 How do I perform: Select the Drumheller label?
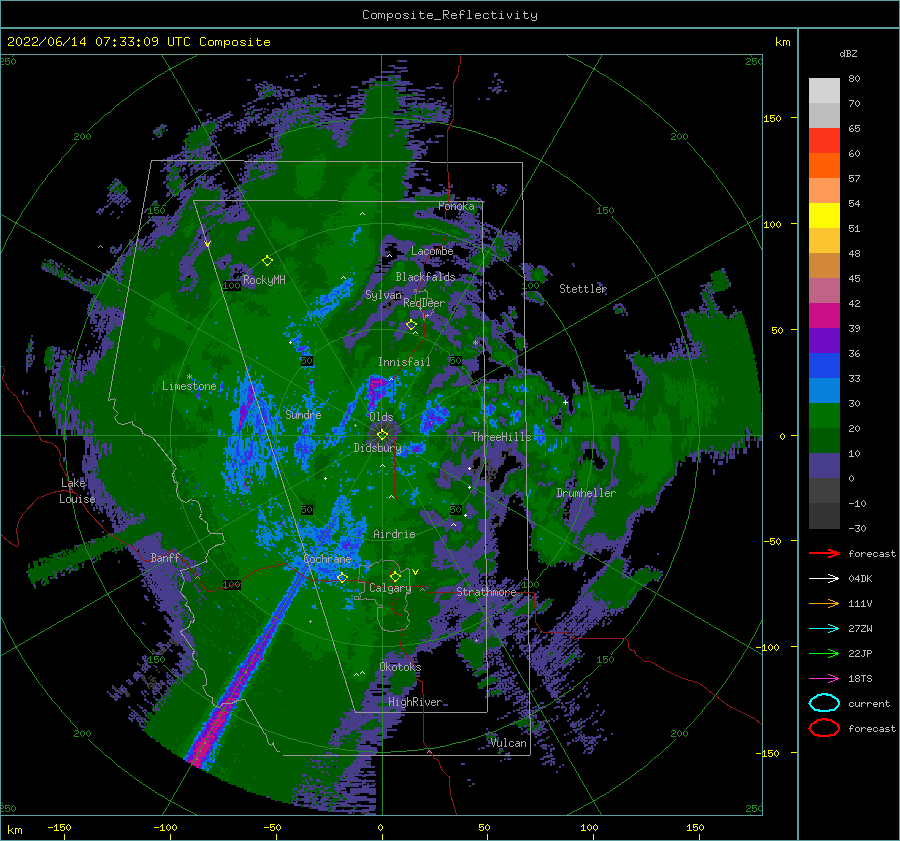[586, 493]
